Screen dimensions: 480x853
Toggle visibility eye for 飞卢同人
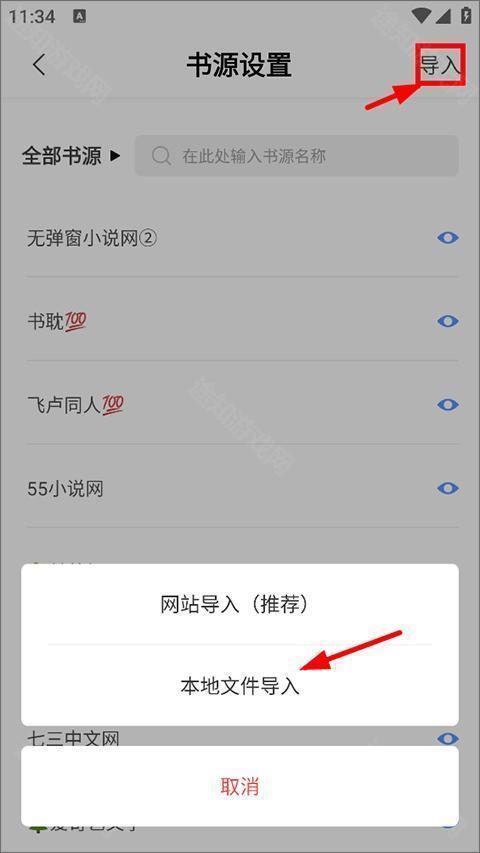[448, 405]
